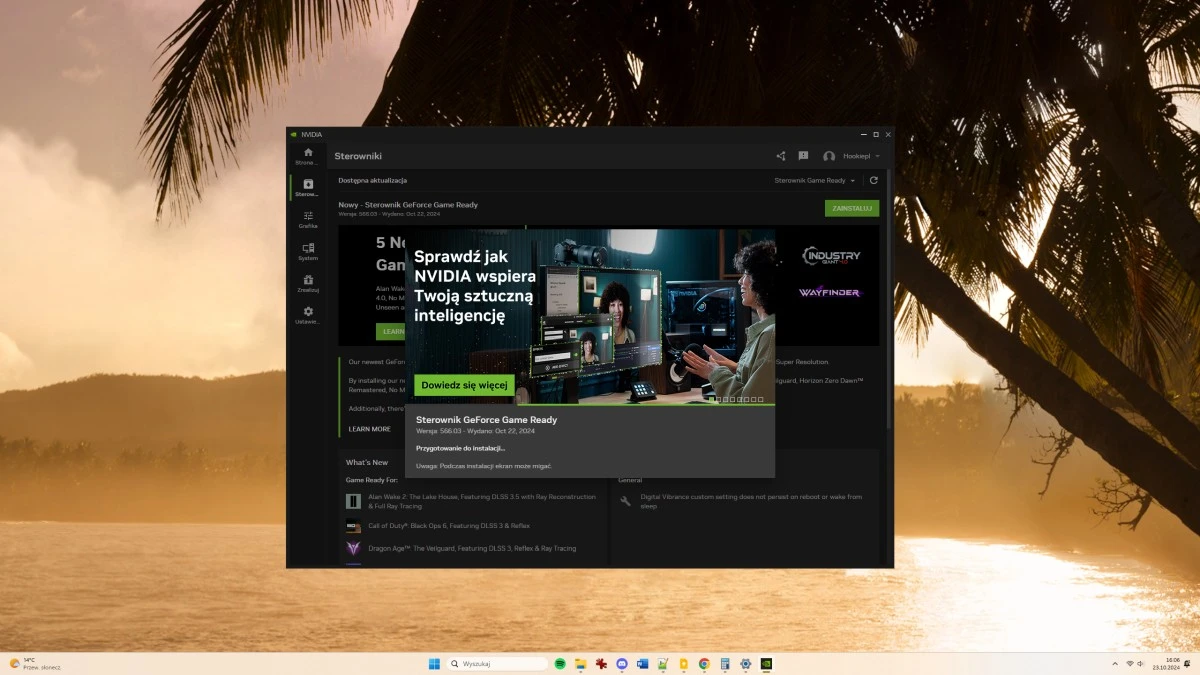Open the Windows Start menu

tap(433, 663)
